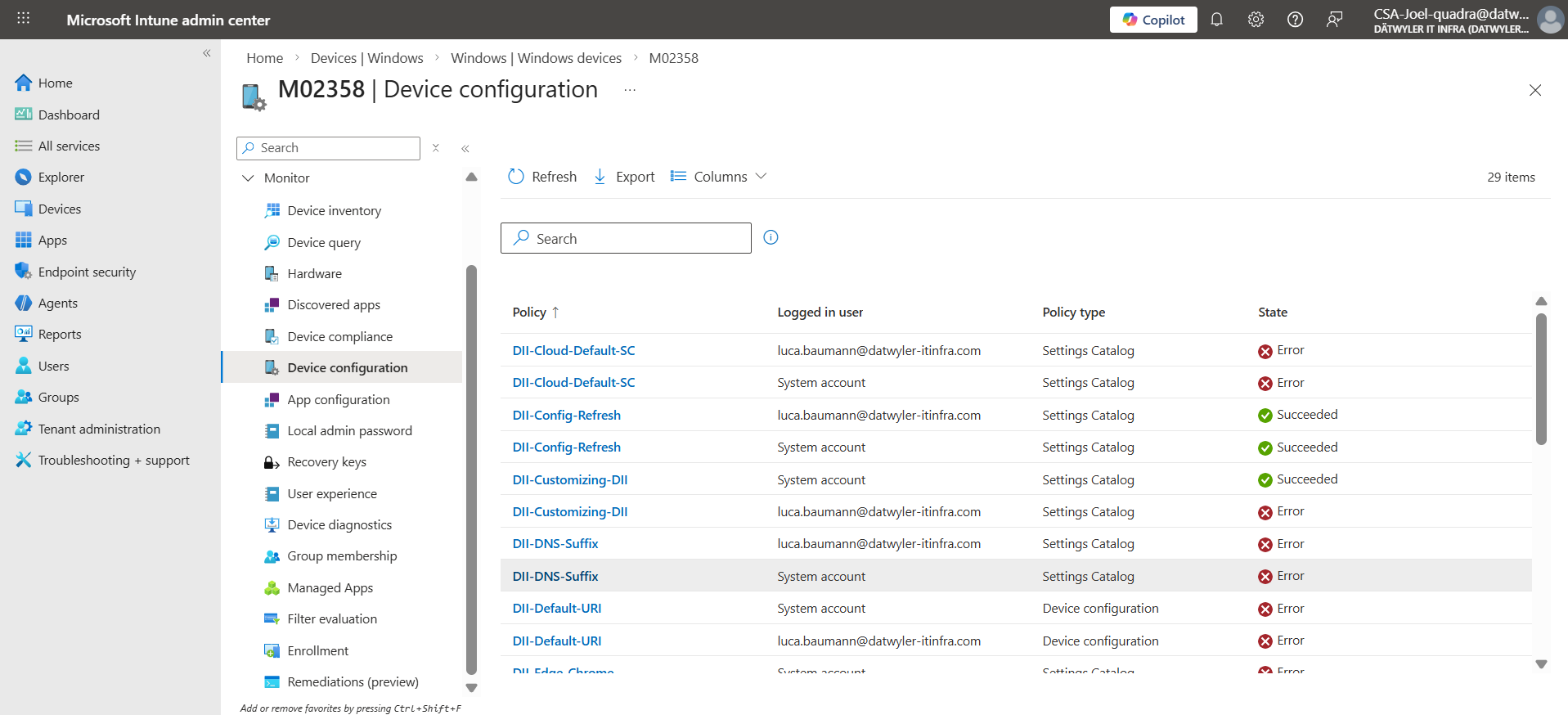Image resolution: width=1568 pixels, height=715 pixels.
Task: Open Device compliance in the menu
Action: pos(339,336)
